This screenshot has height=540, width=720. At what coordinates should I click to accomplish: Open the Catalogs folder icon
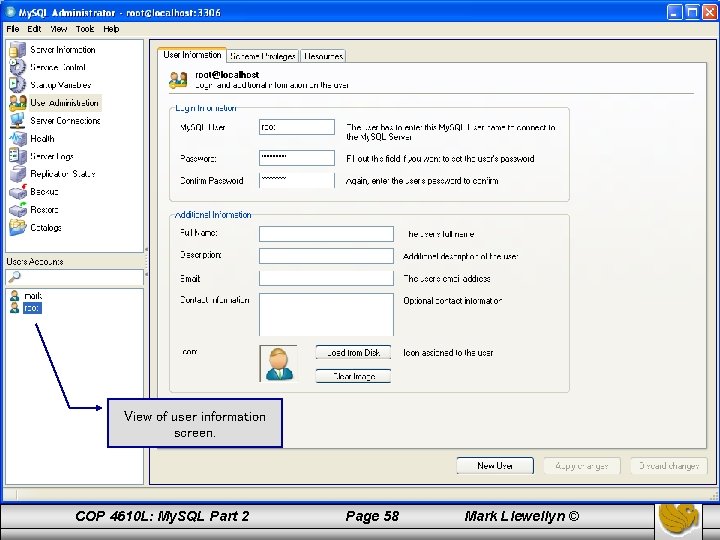point(17,227)
